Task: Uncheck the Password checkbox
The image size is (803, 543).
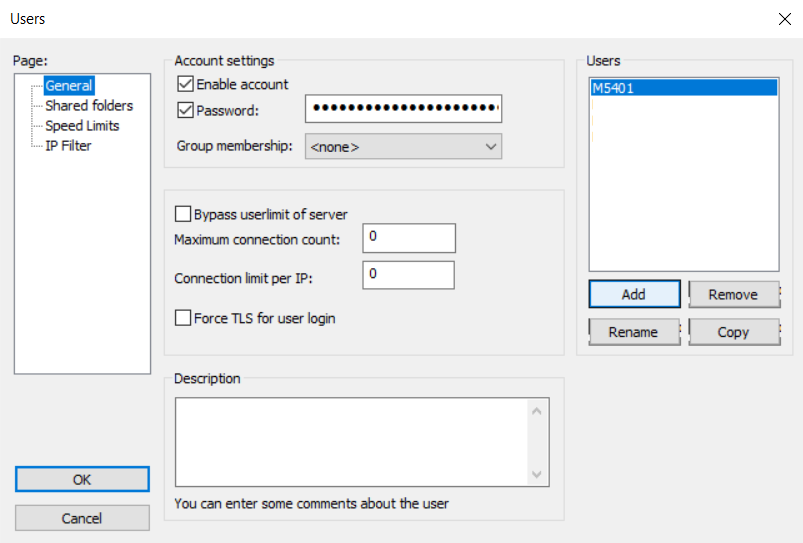Action: point(185,111)
